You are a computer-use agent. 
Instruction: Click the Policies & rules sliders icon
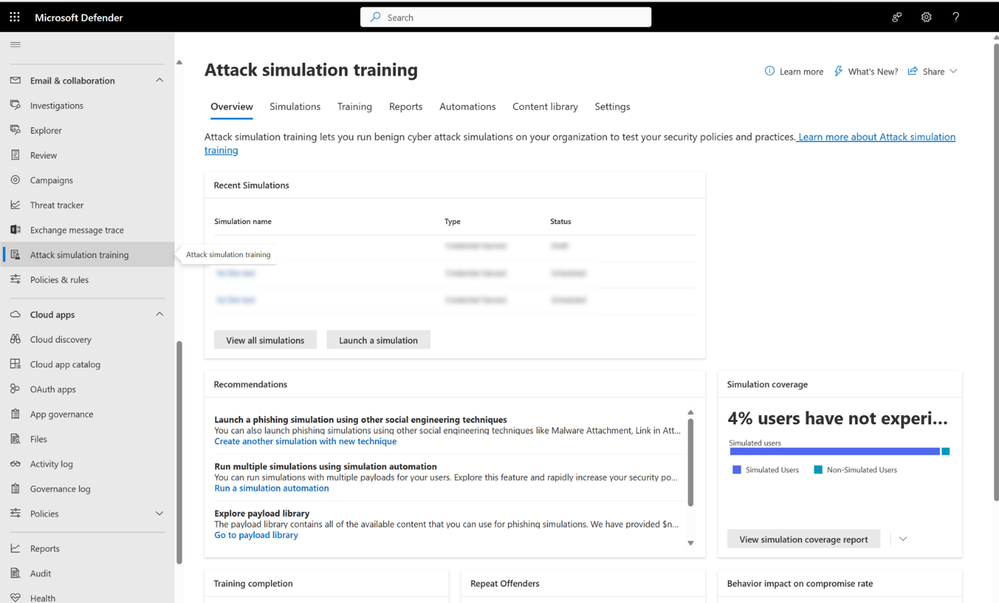pyautogui.click(x=15, y=279)
